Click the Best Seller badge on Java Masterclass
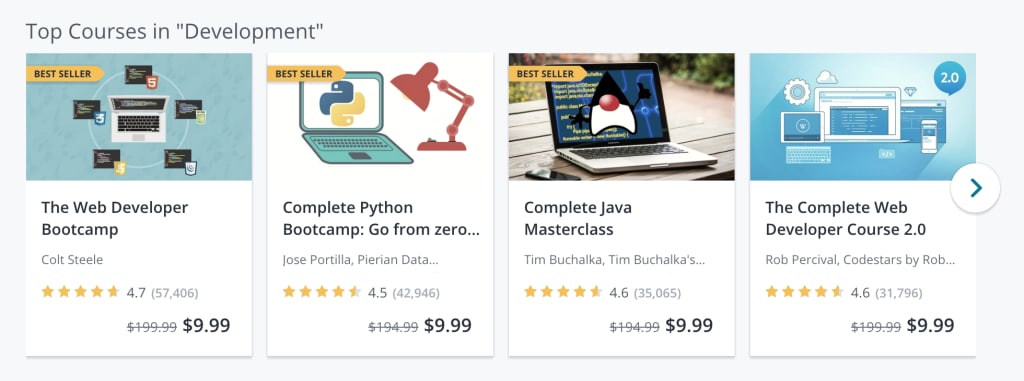The height and width of the screenshot is (381, 1024). 547,74
